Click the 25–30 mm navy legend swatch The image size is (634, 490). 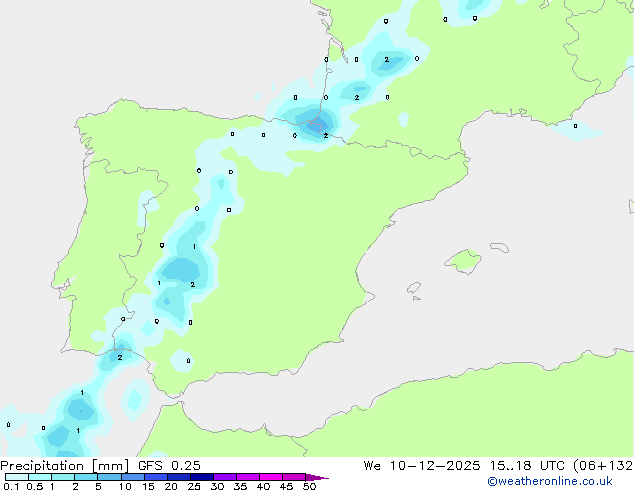(202, 477)
